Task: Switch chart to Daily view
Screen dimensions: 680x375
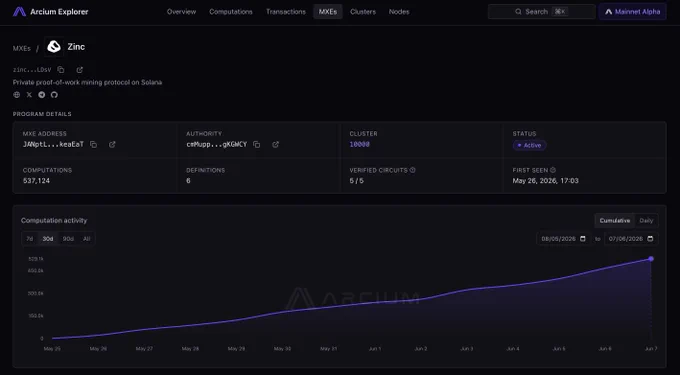Action: 646,221
